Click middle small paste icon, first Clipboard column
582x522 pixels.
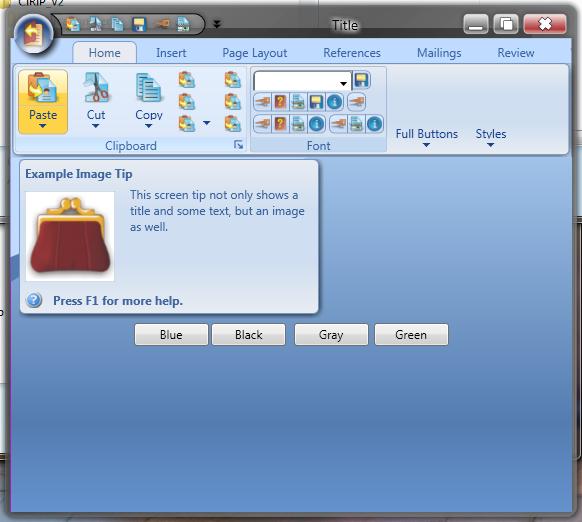(187, 102)
